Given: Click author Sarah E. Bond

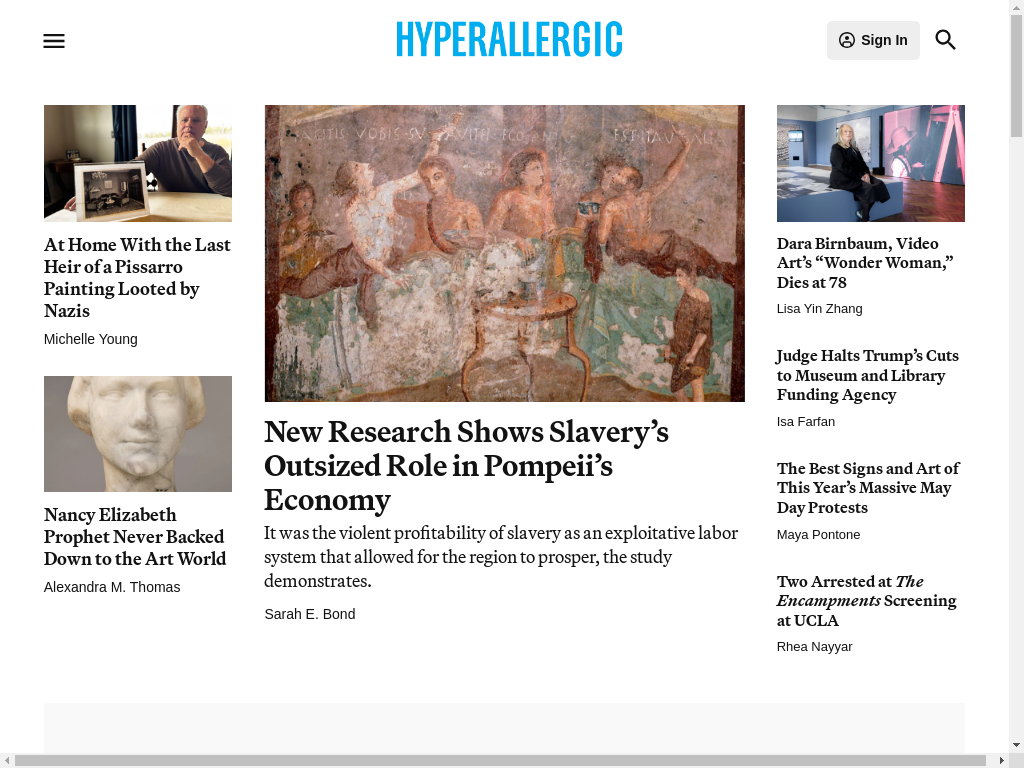Looking at the screenshot, I should coord(310,614).
